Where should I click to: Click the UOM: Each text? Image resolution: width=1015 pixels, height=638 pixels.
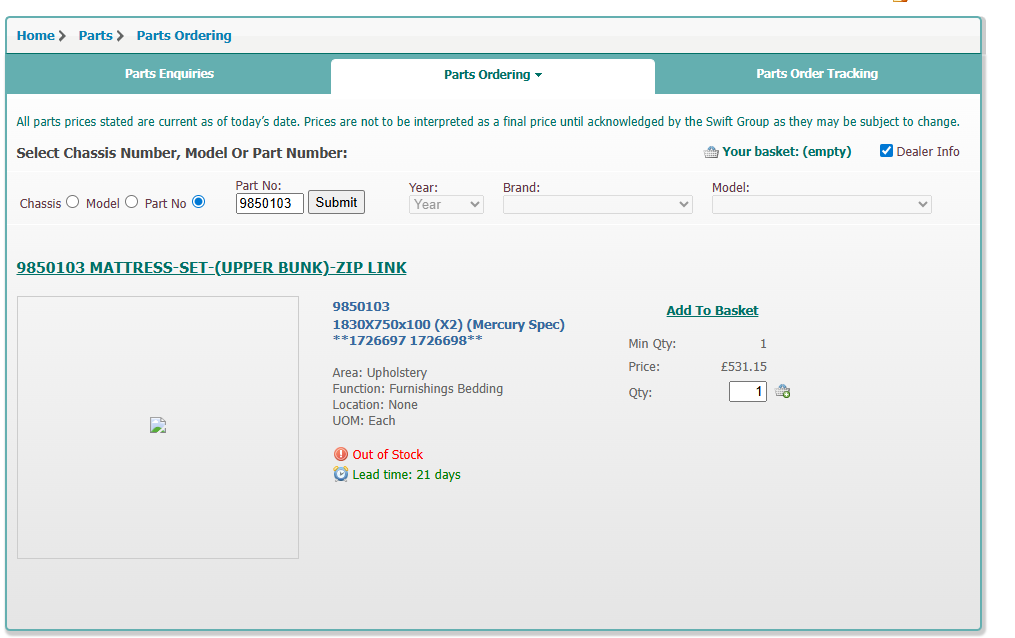[364, 421]
